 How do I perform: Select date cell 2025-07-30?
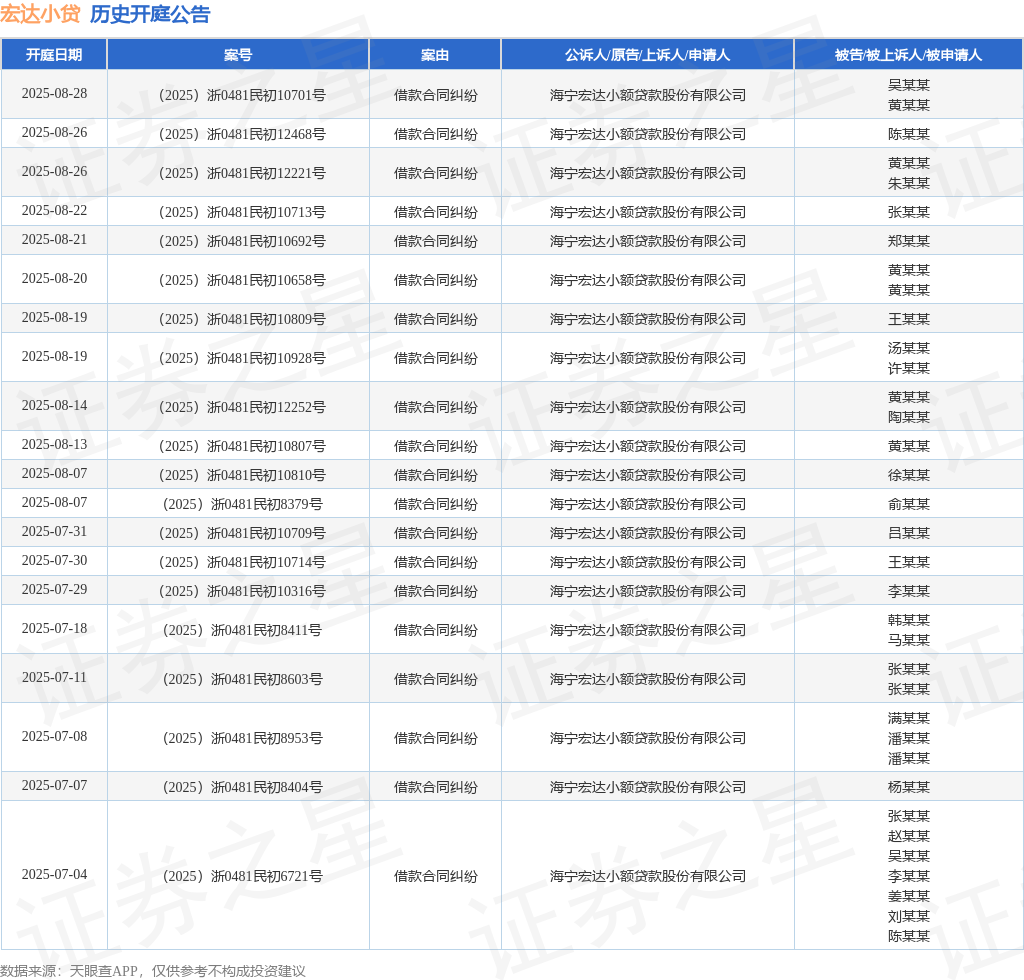tap(54, 561)
